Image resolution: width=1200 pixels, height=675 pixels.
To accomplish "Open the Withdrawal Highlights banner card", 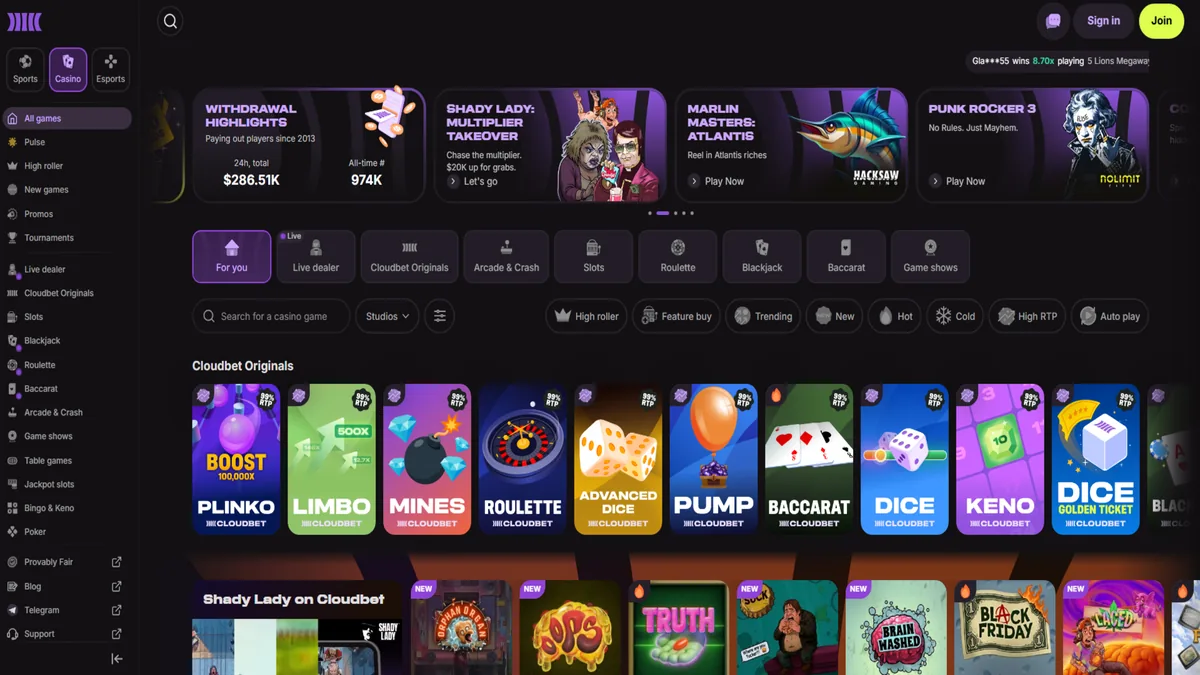I will pyautogui.click(x=309, y=145).
